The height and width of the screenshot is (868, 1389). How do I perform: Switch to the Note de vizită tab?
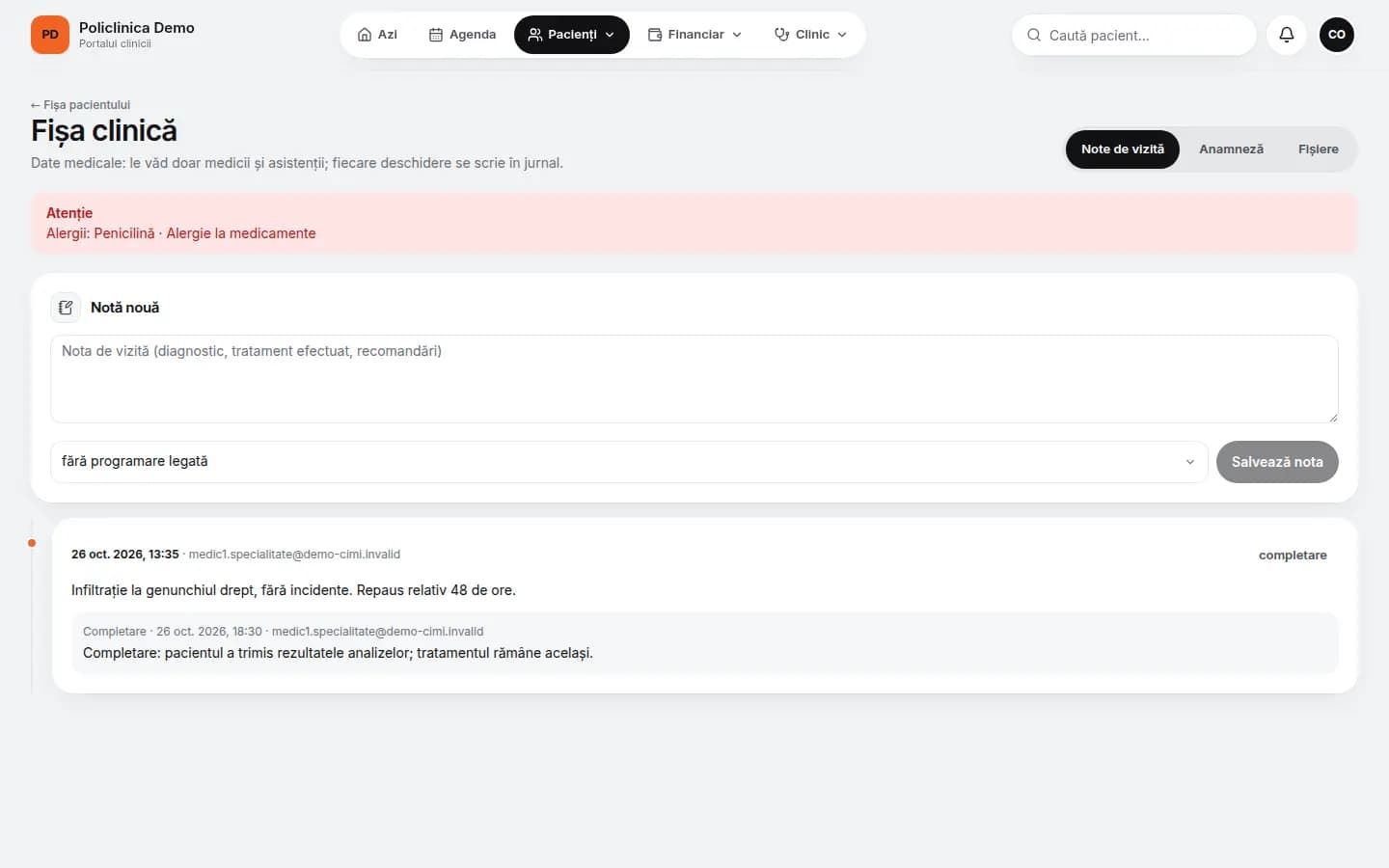[1123, 149]
